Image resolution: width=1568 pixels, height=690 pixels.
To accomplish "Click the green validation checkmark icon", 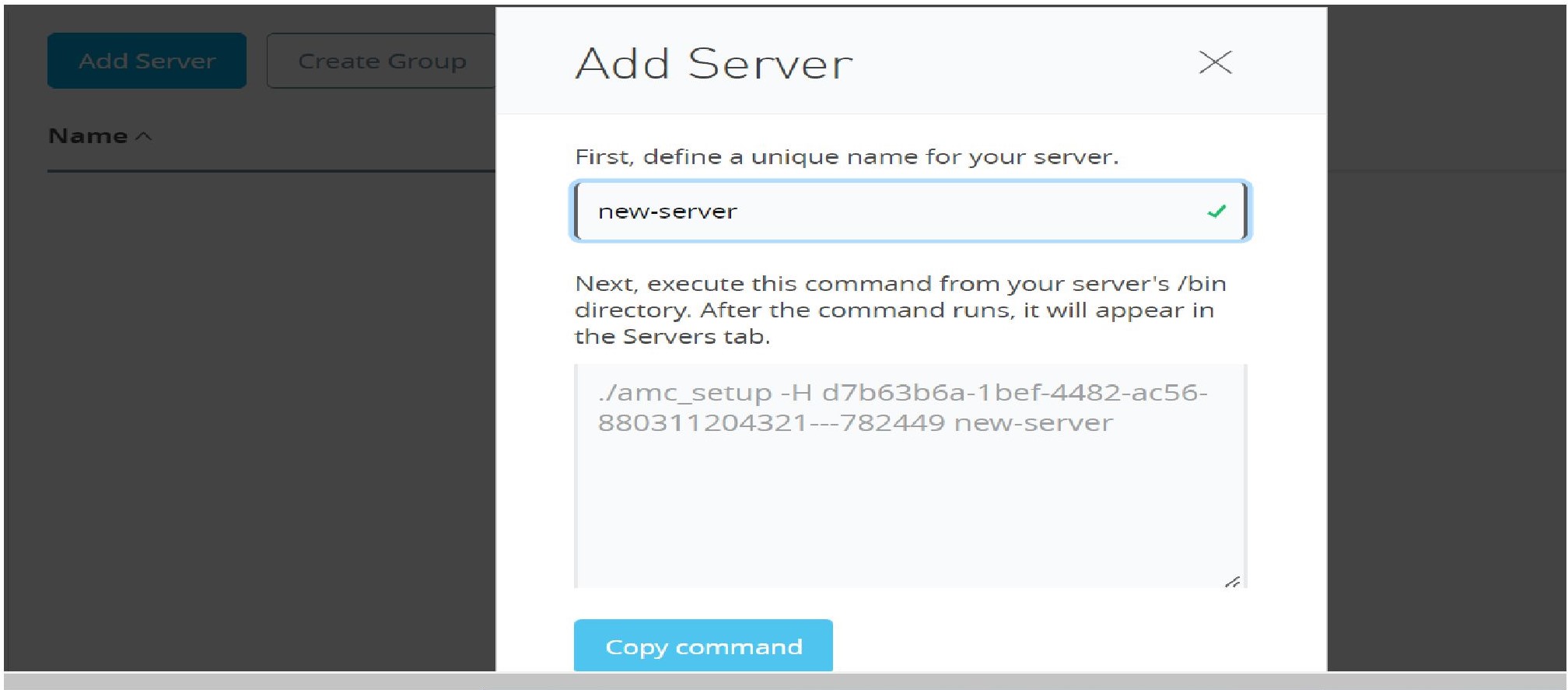I will (x=1216, y=211).
